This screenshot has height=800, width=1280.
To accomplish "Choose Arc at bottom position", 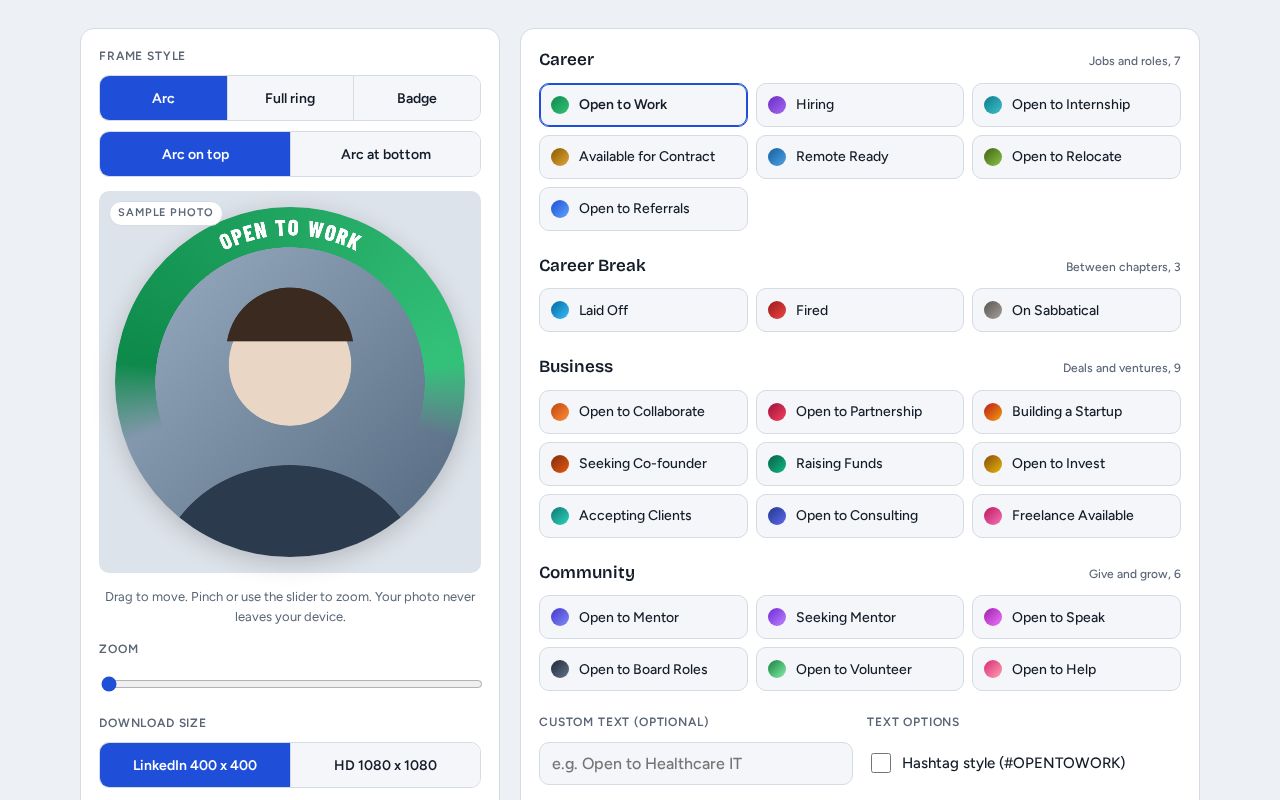I will [x=386, y=154].
